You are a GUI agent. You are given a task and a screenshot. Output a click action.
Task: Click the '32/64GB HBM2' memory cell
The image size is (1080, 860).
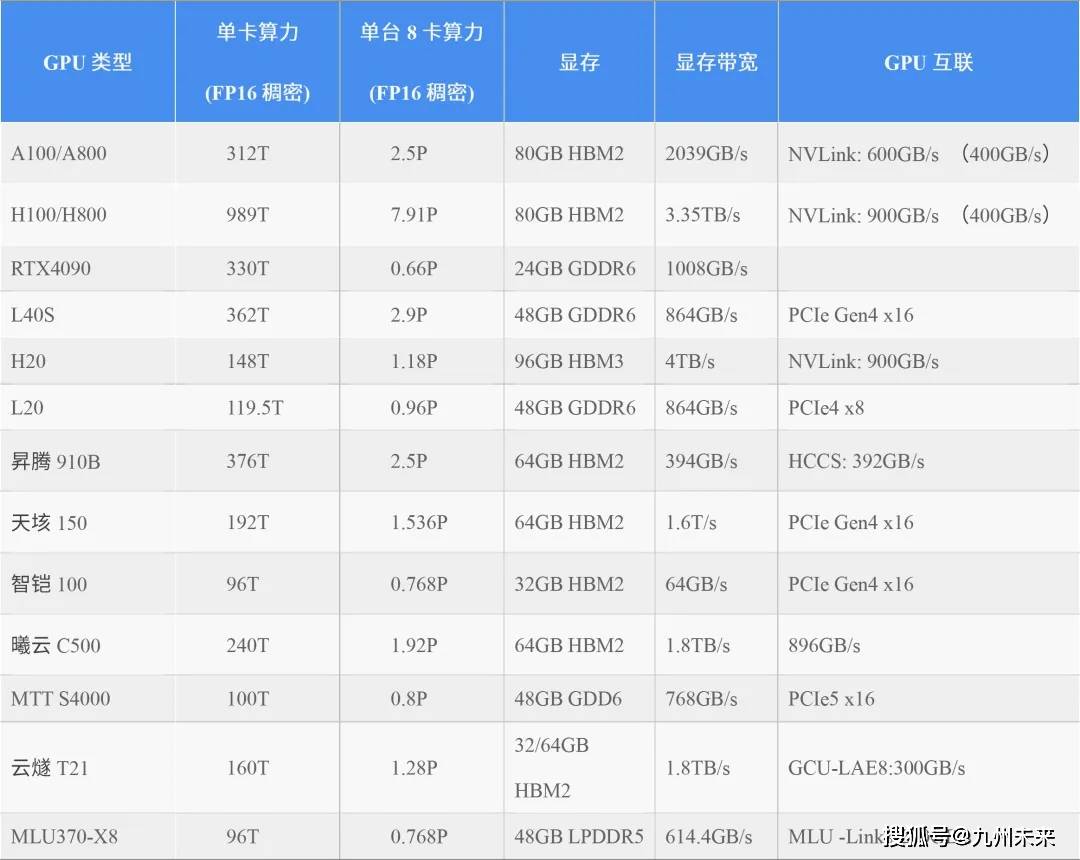[x=552, y=767]
